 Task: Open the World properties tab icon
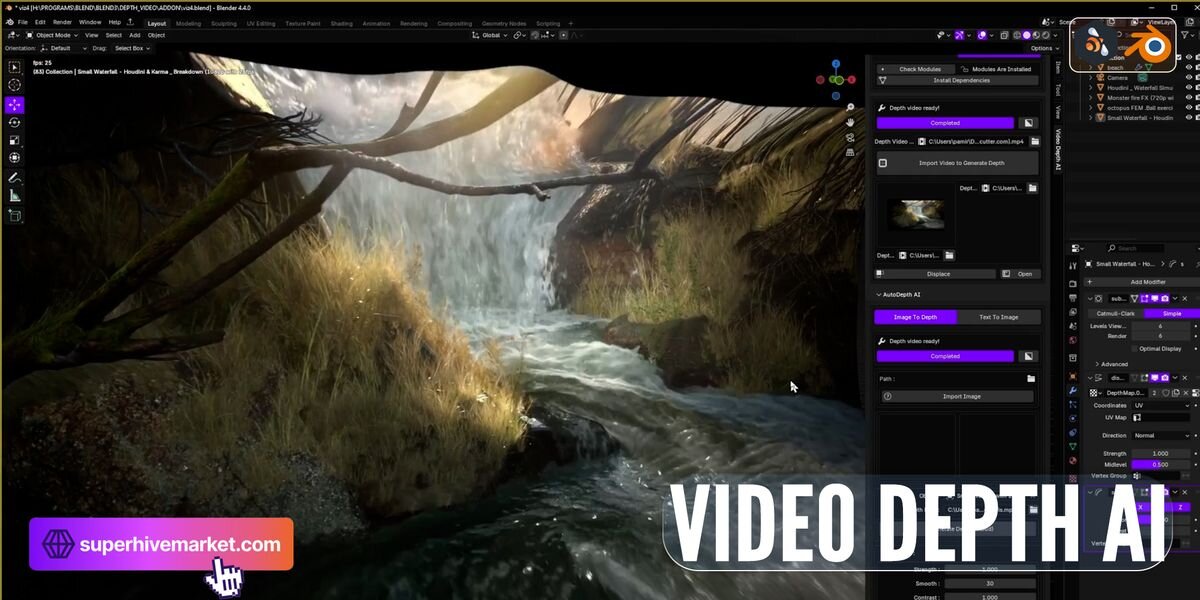[1073, 341]
